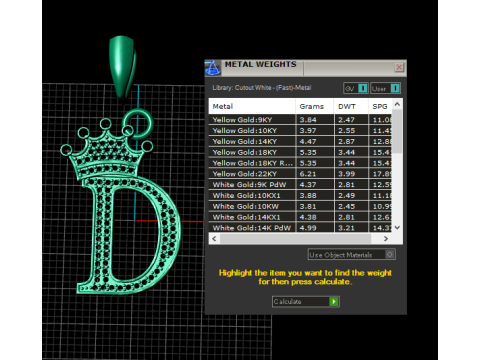480x360 pixels.
Task: Select the Yellow Gold:22KY row
Action: coord(300,174)
